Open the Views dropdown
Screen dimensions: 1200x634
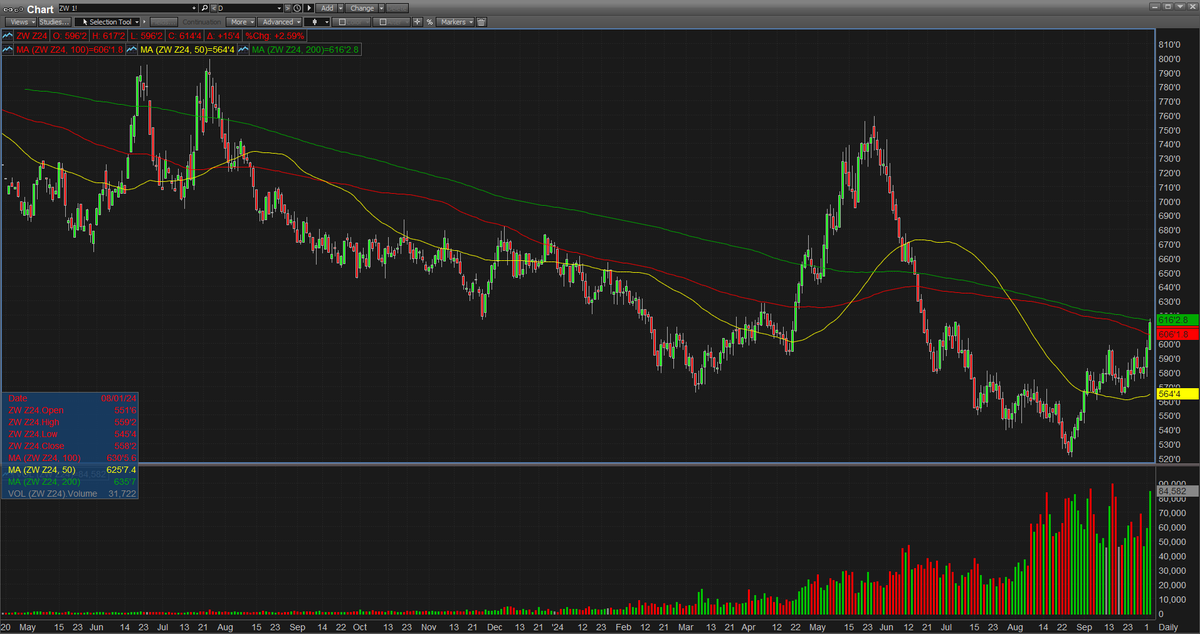point(21,22)
